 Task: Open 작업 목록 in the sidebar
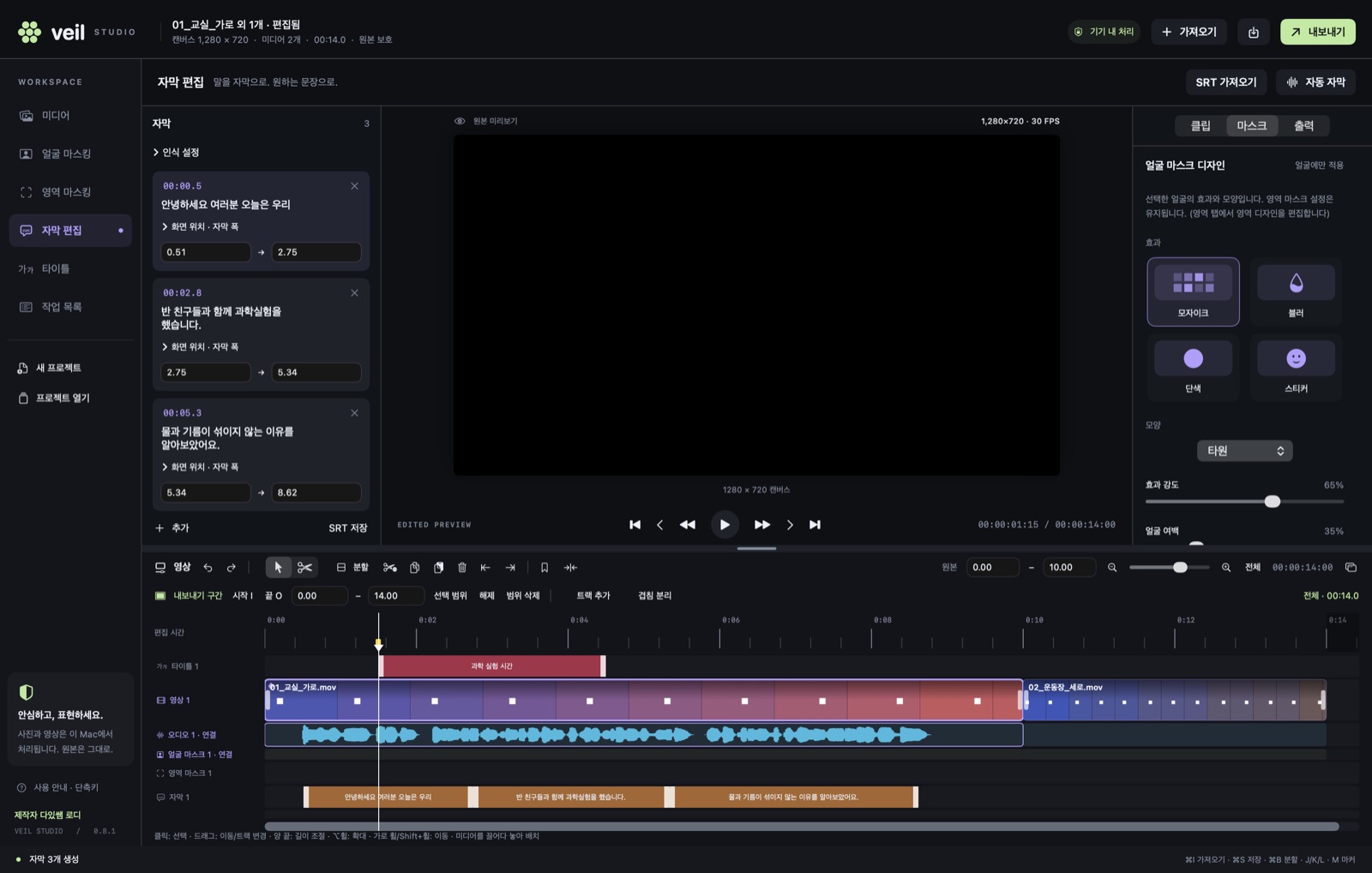[x=70, y=307]
